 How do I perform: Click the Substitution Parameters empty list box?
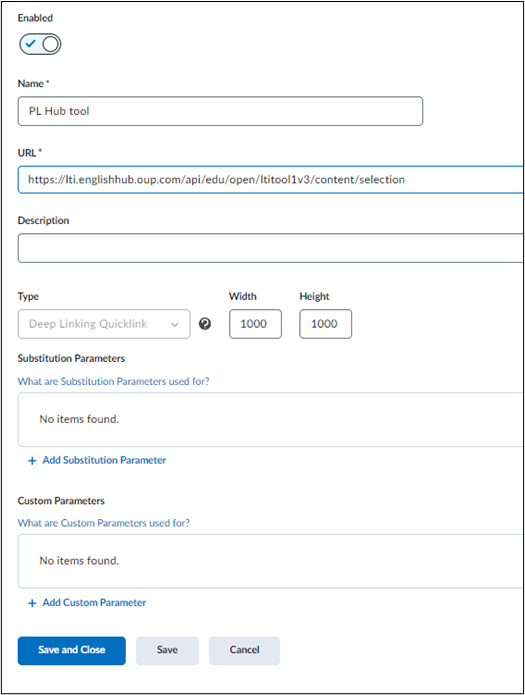(271, 419)
